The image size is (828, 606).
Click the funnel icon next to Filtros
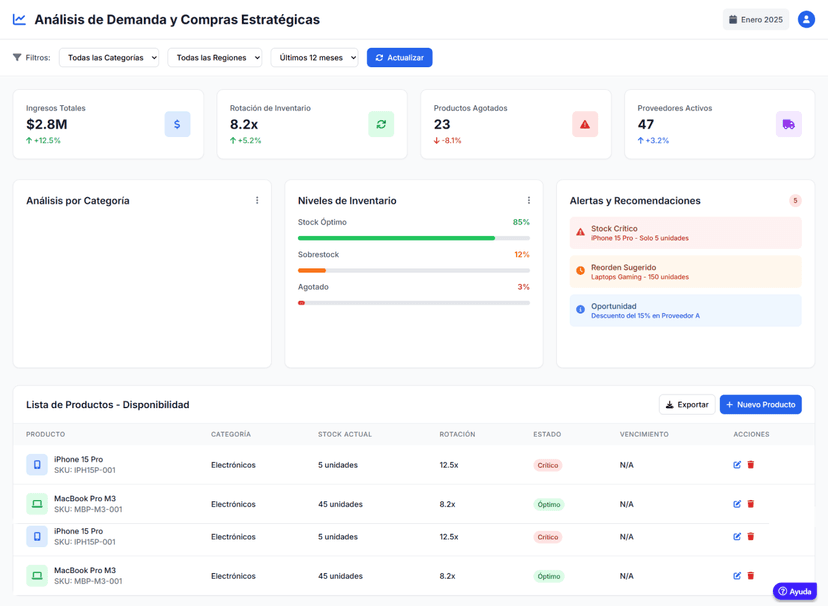click(17, 58)
